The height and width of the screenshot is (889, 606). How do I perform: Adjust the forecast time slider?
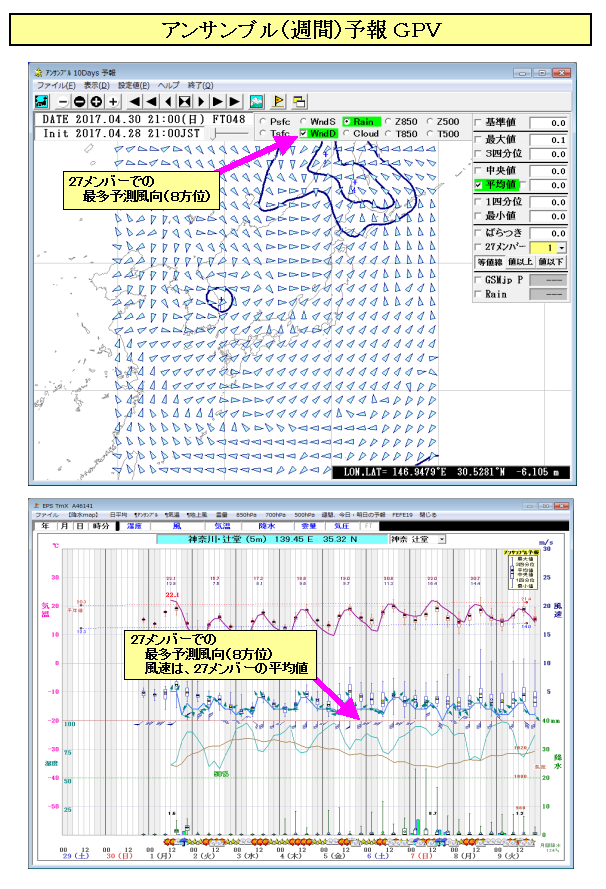[x=229, y=134]
